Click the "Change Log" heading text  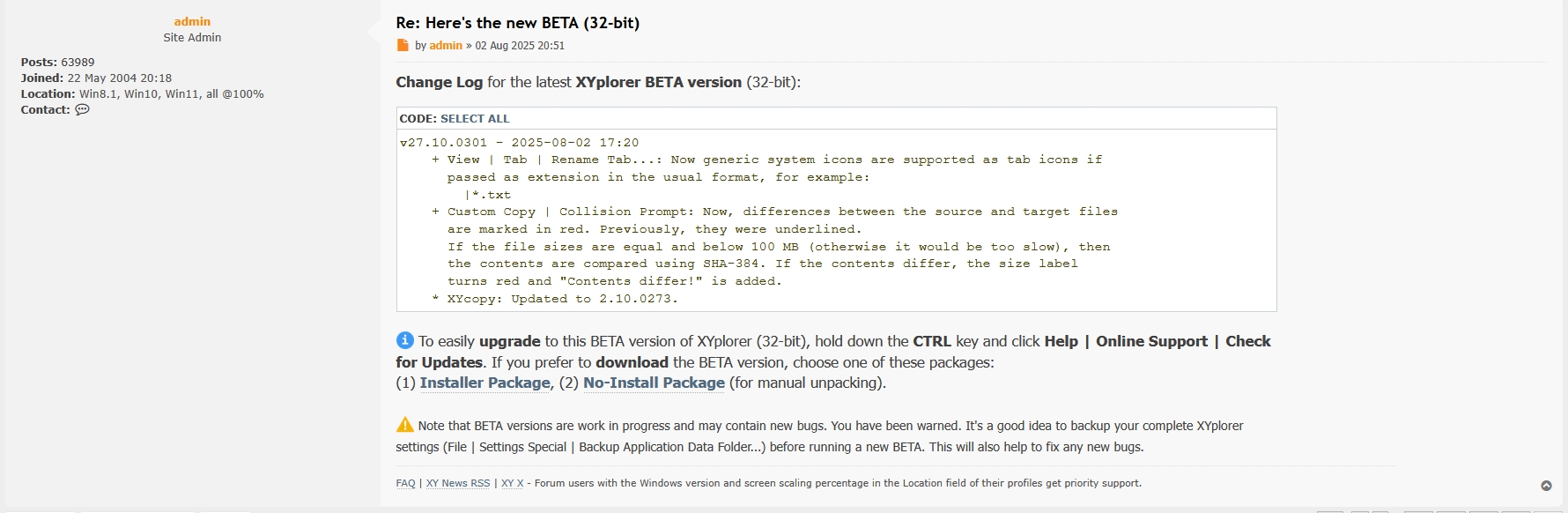pyautogui.click(x=439, y=82)
